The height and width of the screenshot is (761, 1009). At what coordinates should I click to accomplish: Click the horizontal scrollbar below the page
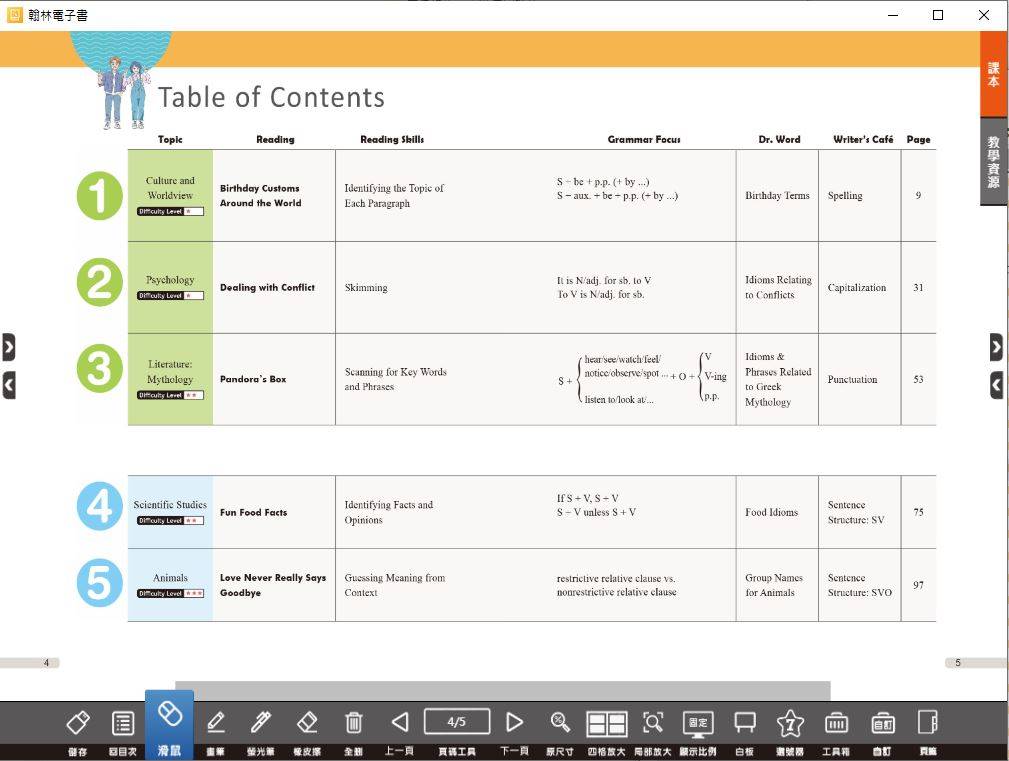tap(503, 691)
